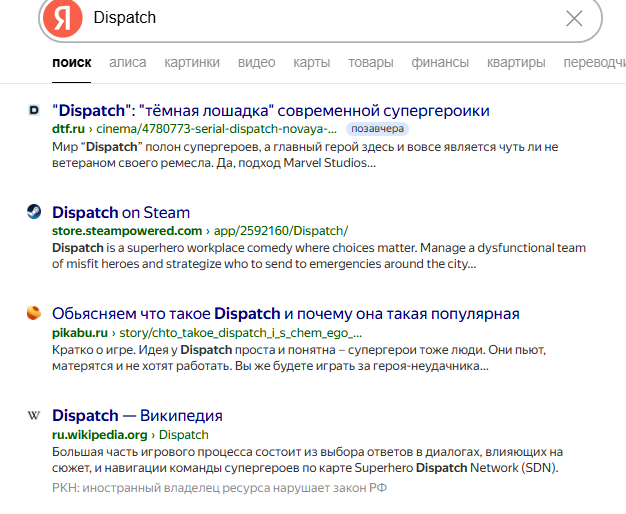Open the картинки tab
The width and height of the screenshot is (626, 514).
click(192, 62)
